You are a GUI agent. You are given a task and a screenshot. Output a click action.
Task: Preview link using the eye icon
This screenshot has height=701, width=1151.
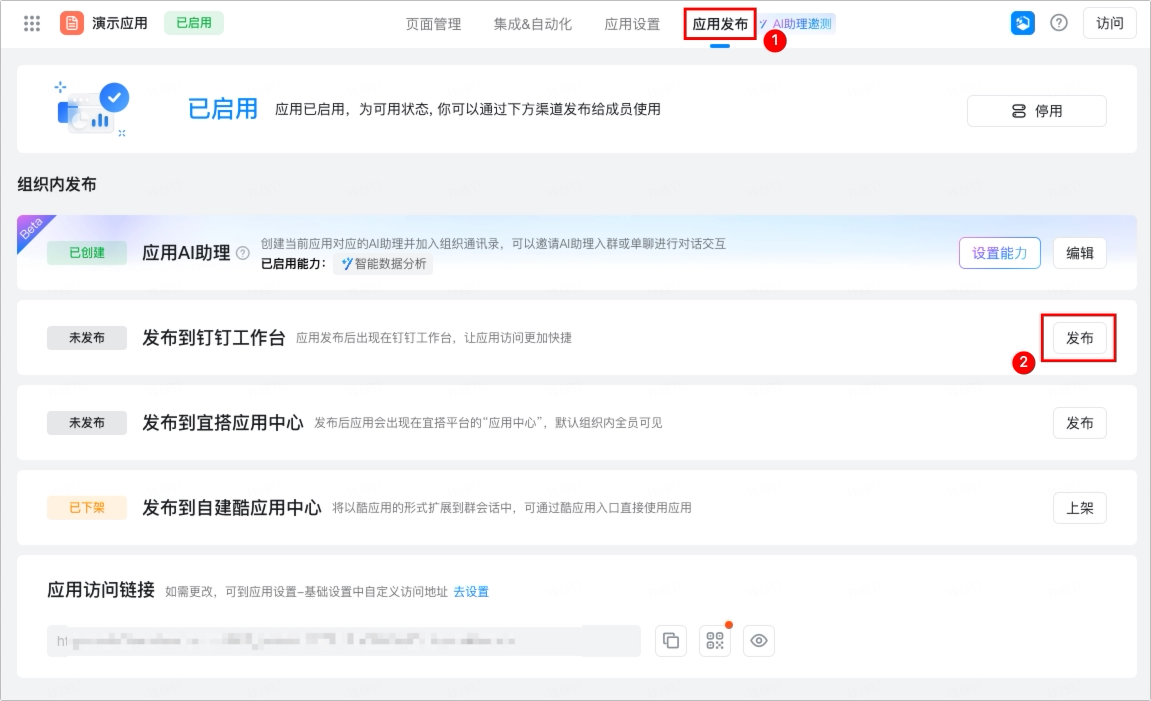click(x=759, y=641)
